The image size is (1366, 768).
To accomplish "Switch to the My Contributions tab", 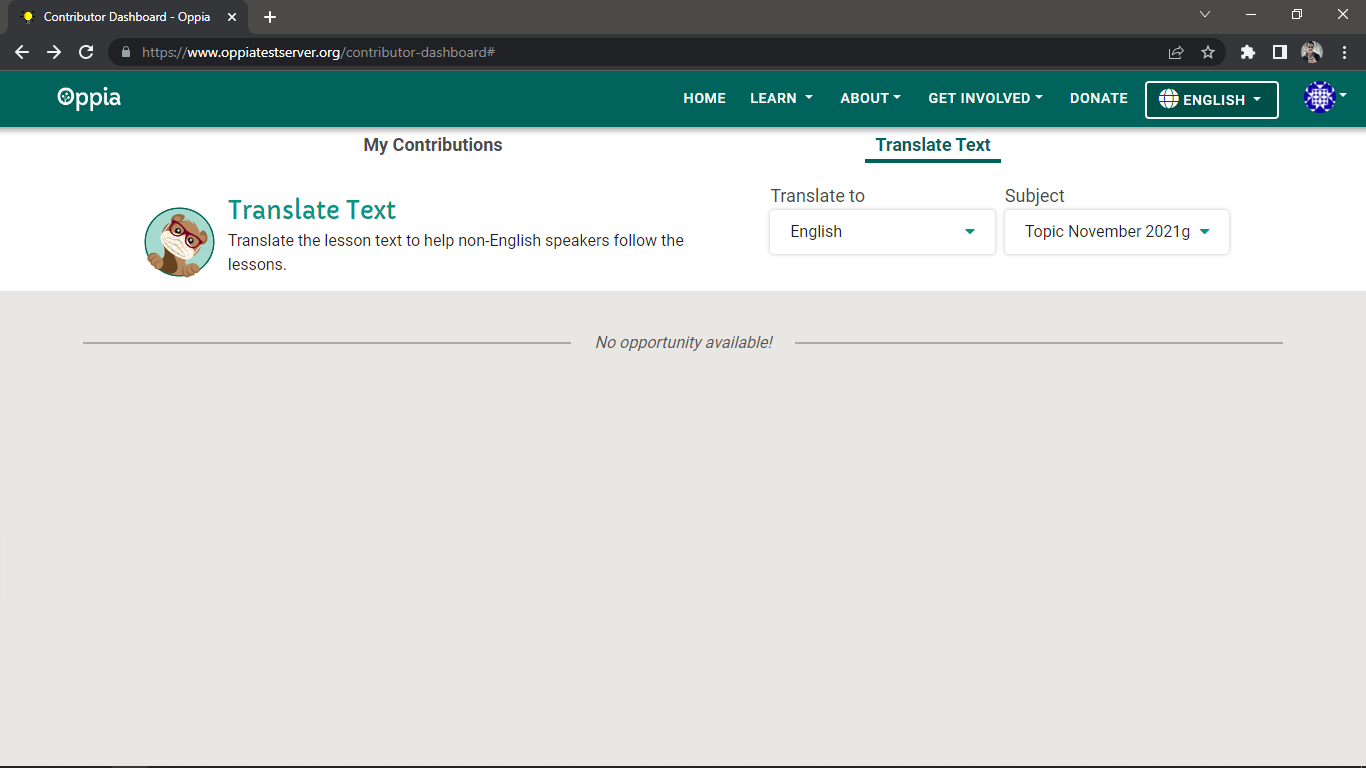I will [x=433, y=145].
